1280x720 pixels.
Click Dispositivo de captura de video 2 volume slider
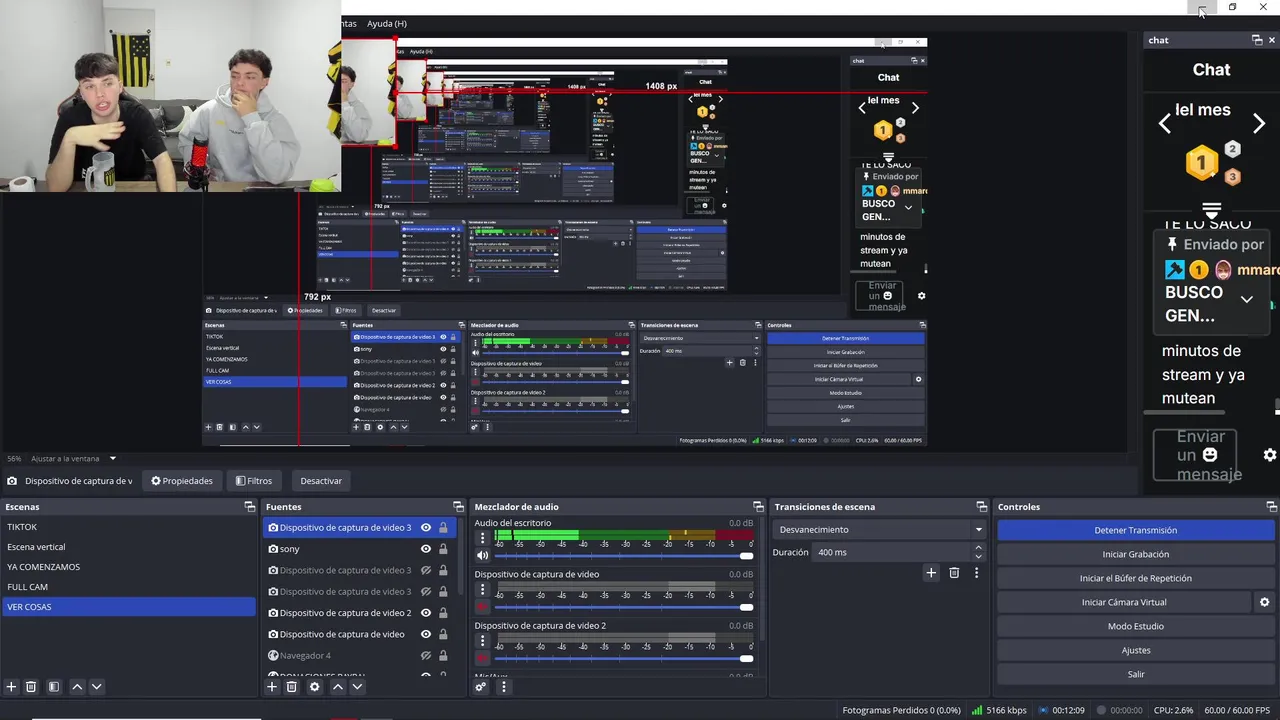[625, 658]
